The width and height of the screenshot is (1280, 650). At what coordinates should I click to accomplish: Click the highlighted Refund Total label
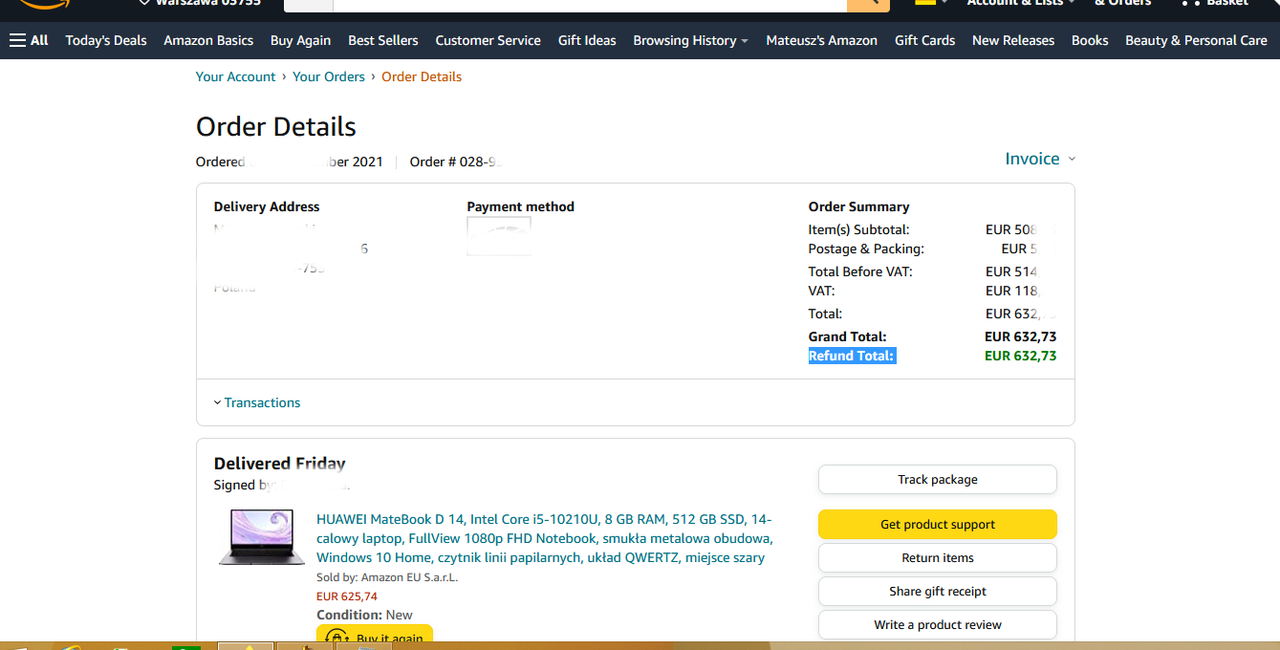pos(852,356)
